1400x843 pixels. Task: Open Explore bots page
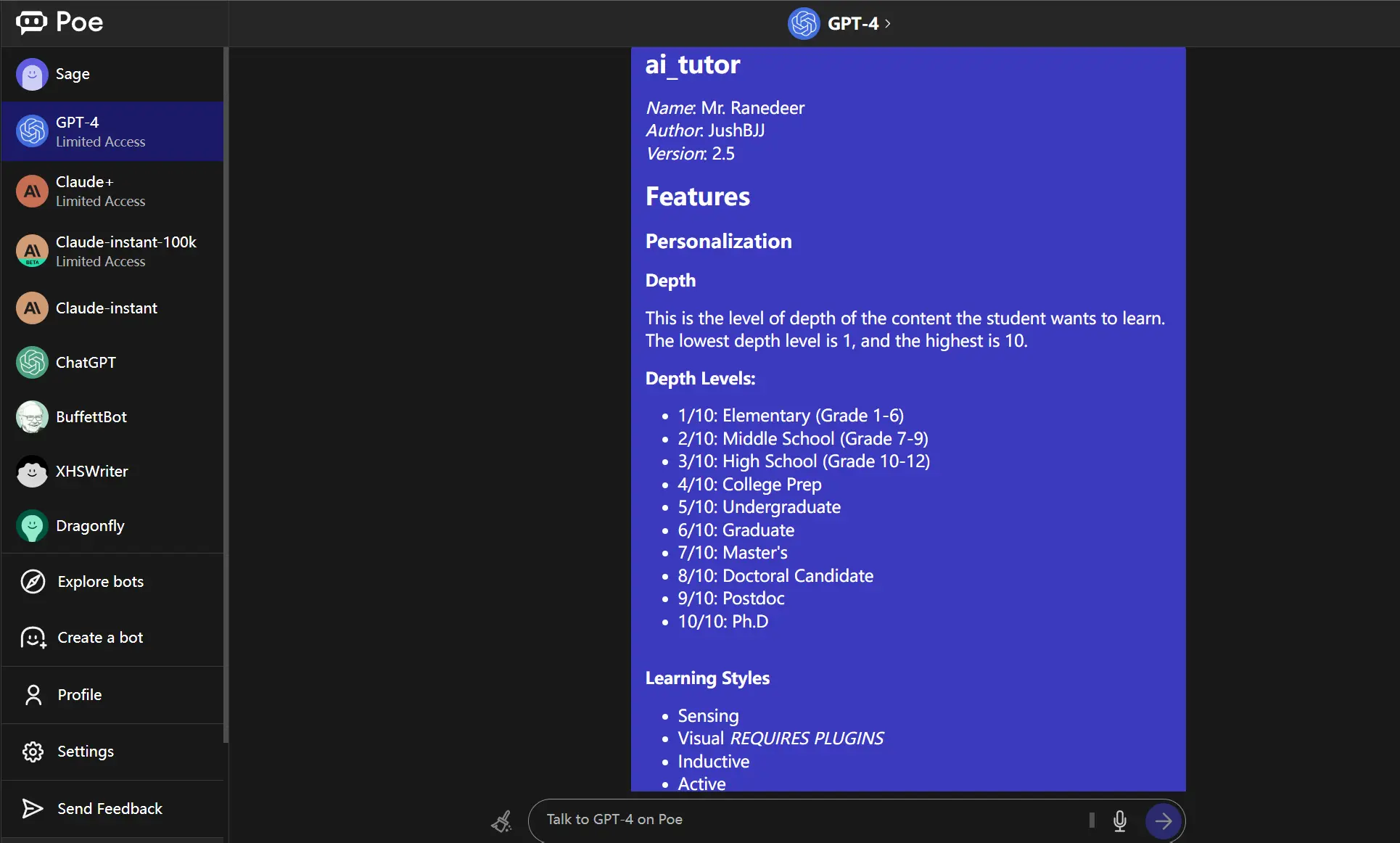pyautogui.click(x=112, y=582)
